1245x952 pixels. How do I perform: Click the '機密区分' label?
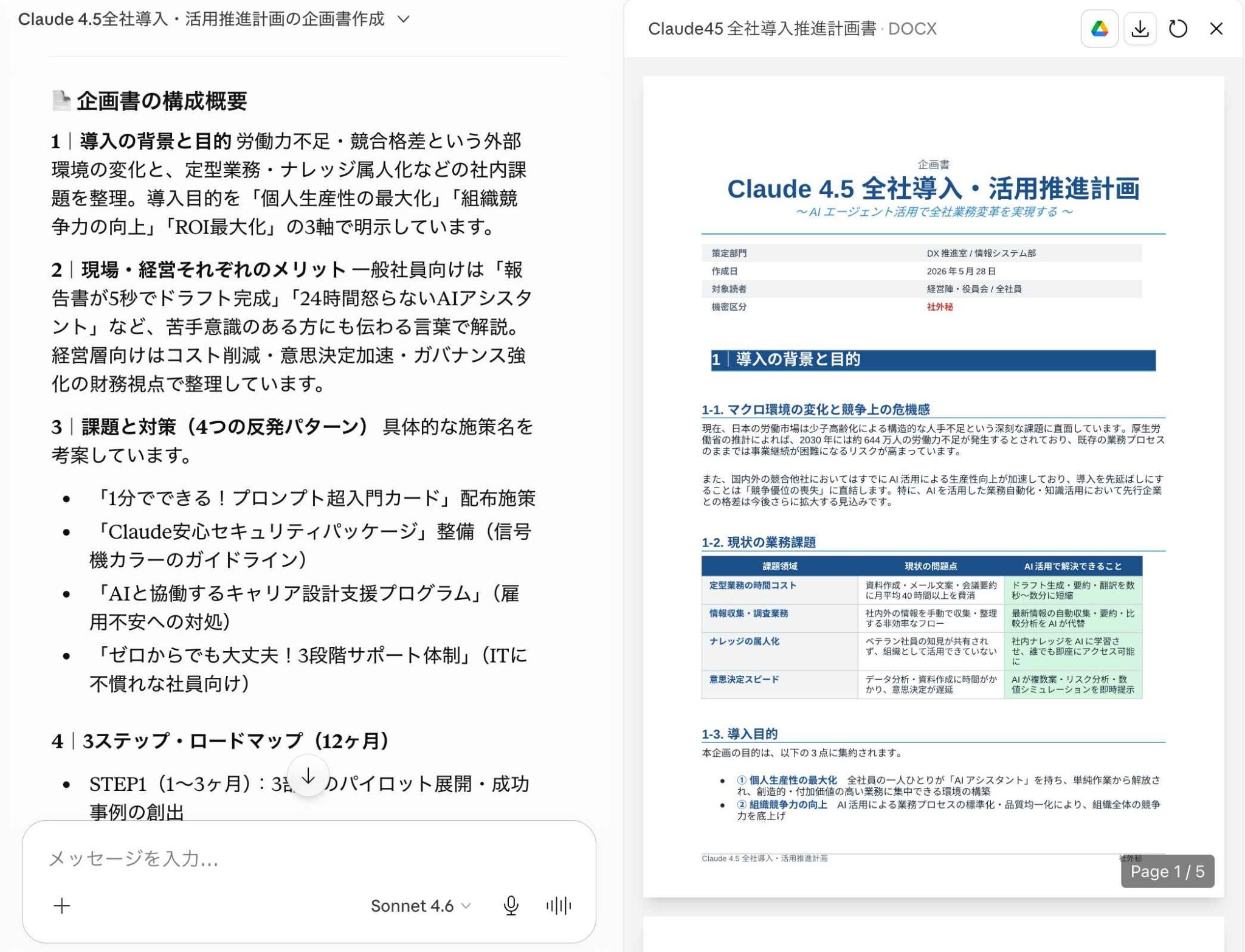click(x=729, y=306)
